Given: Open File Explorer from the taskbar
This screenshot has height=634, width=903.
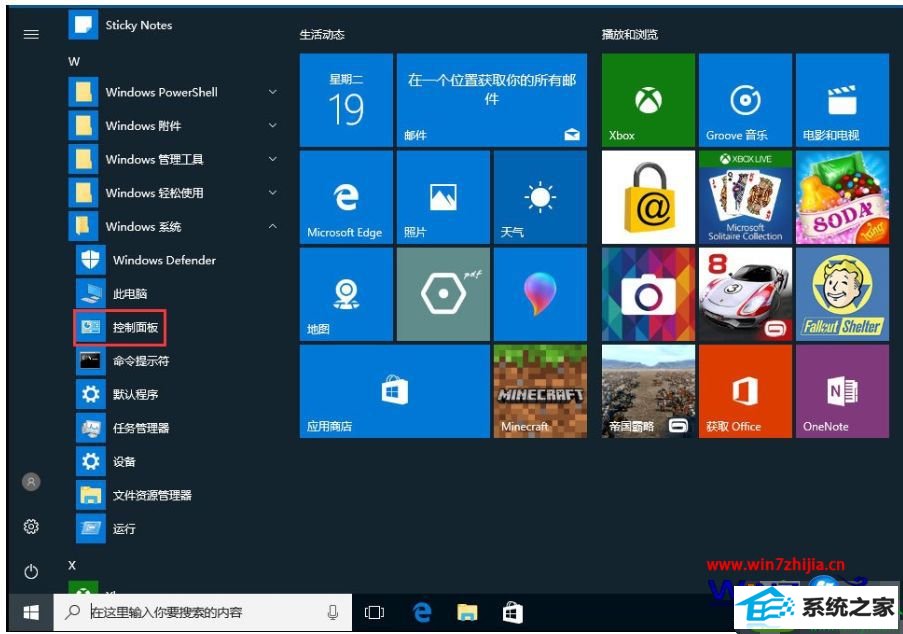Looking at the screenshot, I should pos(467,612).
